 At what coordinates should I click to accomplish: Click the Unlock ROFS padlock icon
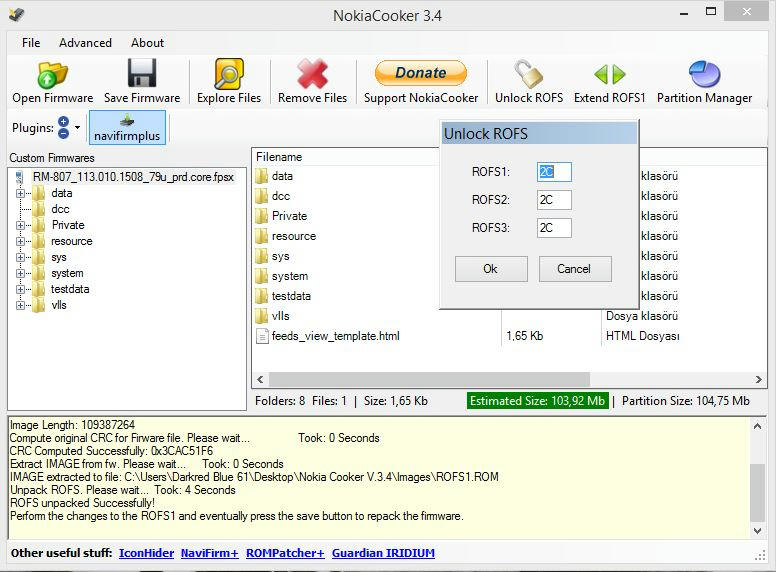(529, 74)
